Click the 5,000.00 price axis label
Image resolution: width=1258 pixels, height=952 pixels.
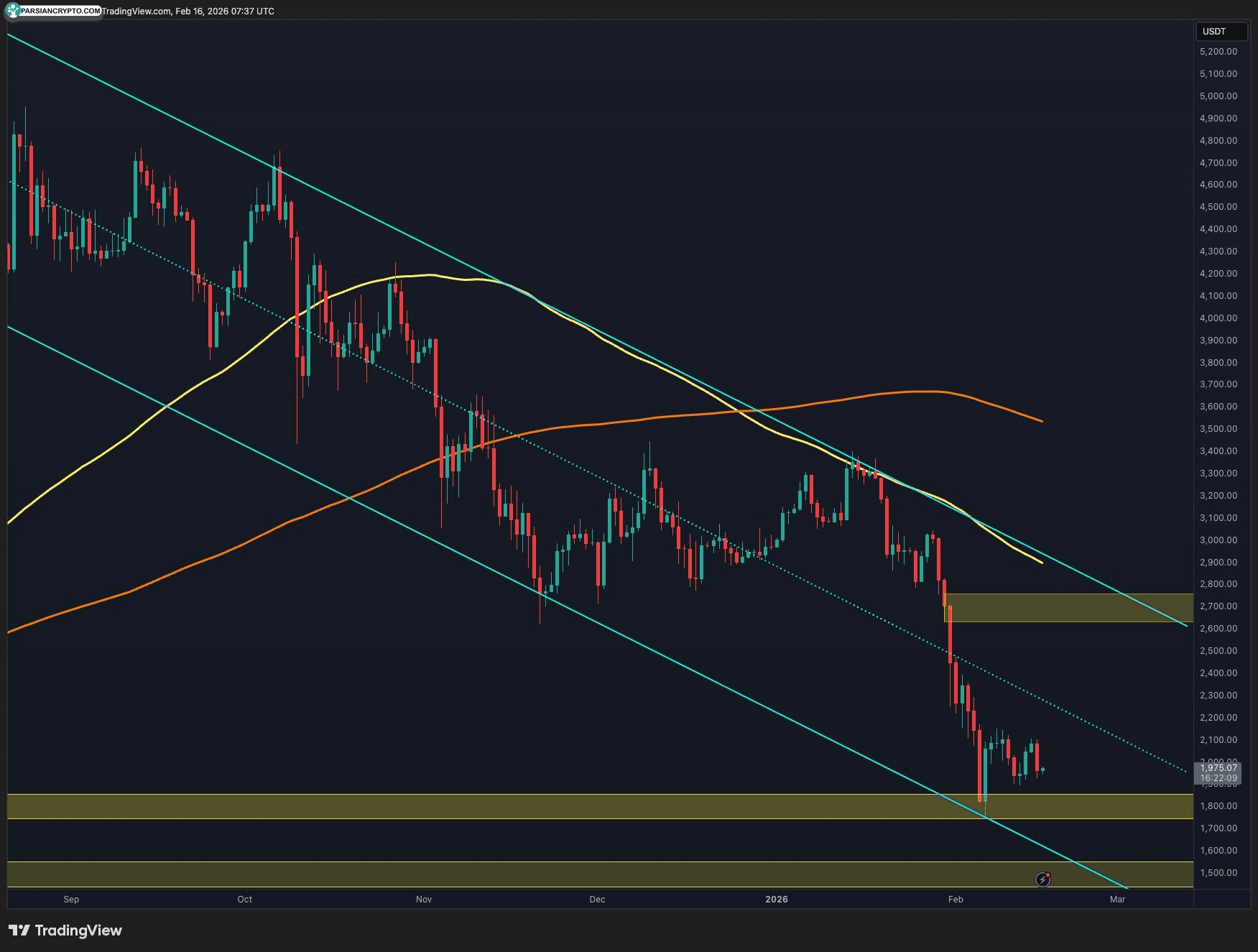1218,96
